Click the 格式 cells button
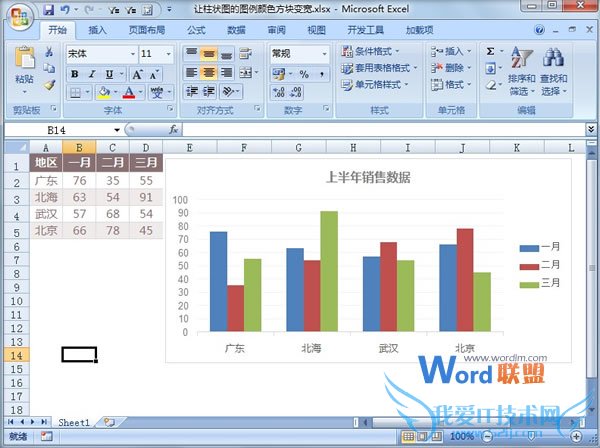The width and height of the screenshot is (600, 448). pyautogui.click(x=451, y=85)
